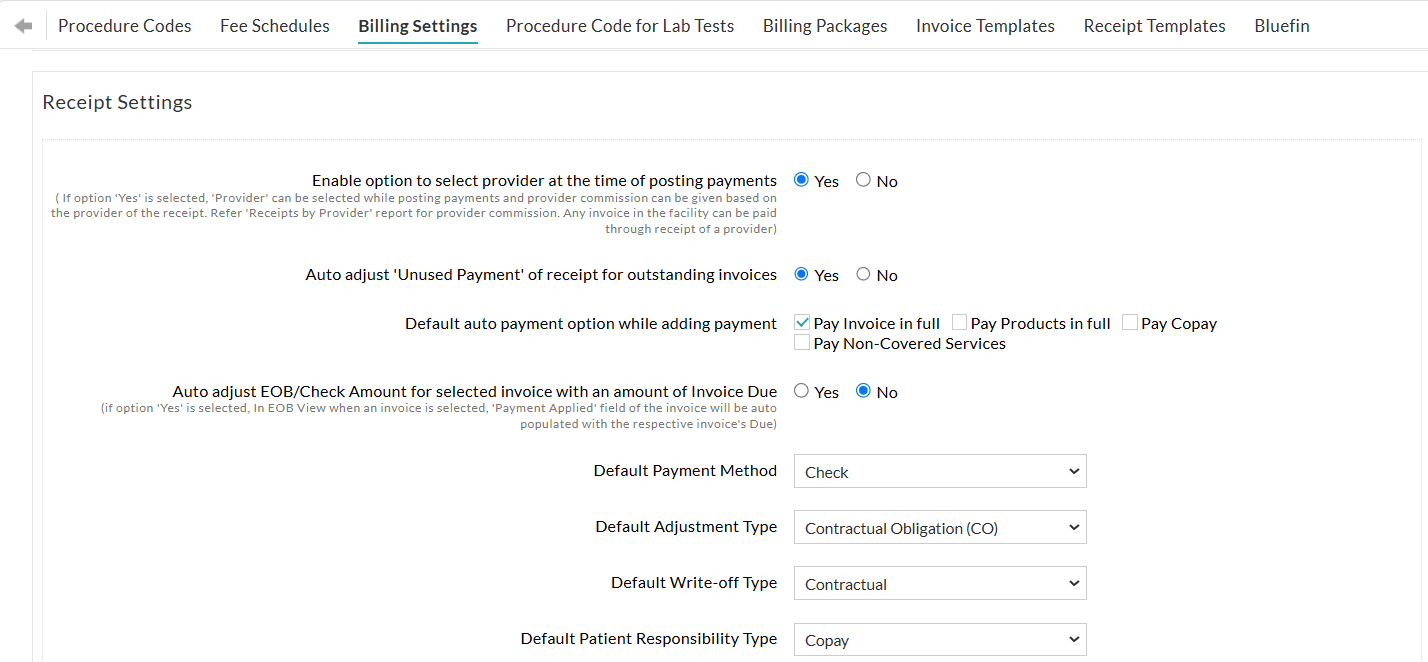This screenshot has width=1428, height=662.
Task: Check the Pay Copay option
Action: 1130,322
